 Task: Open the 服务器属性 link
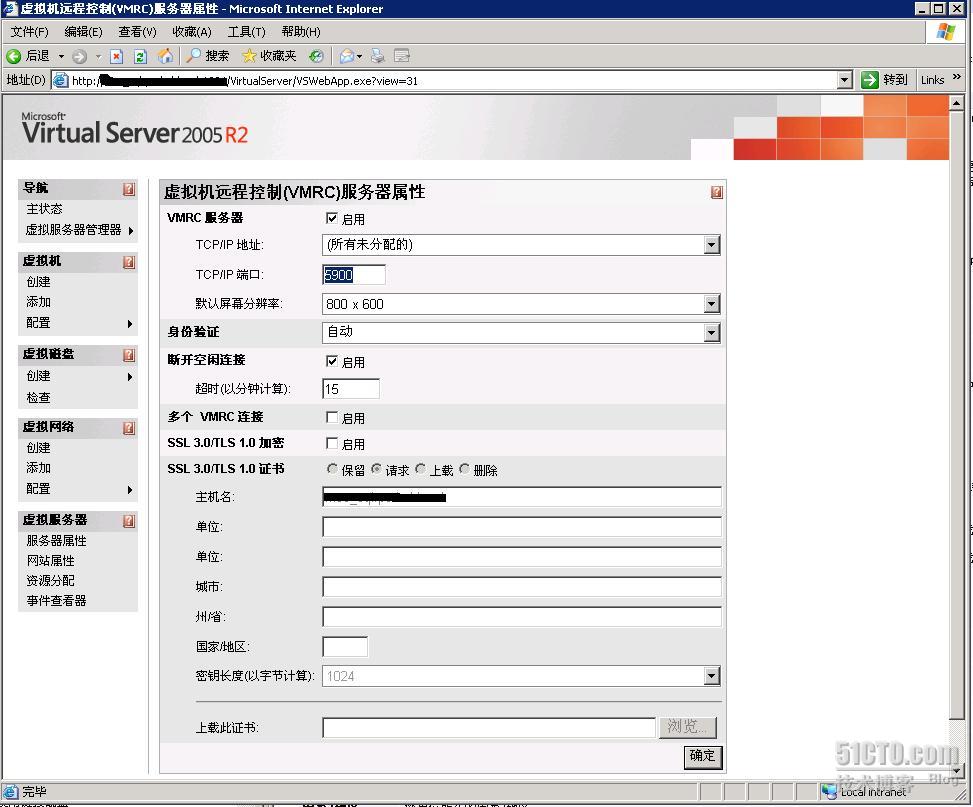(x=56, y=541)
